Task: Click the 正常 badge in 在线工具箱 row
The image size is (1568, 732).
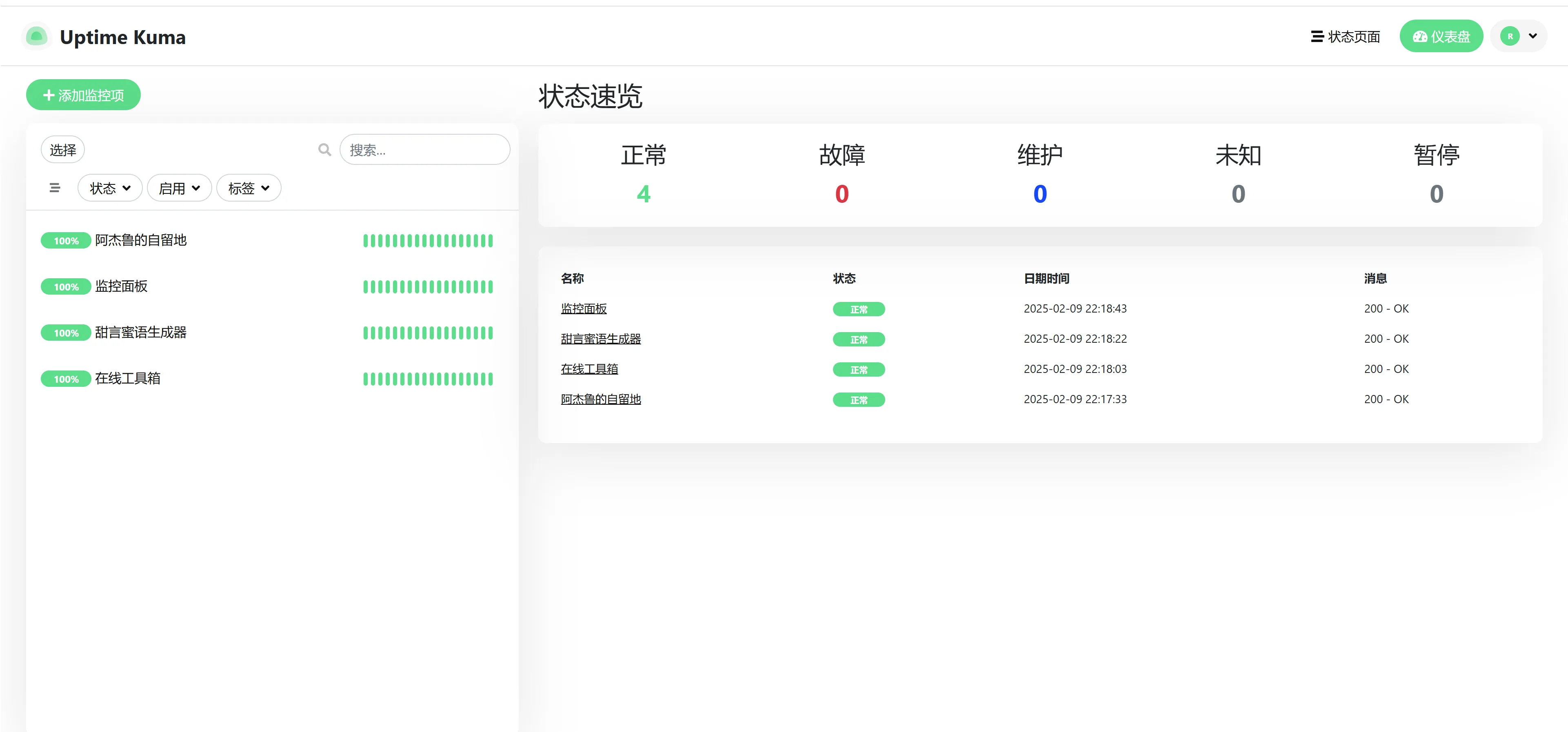Action: [x=858, y=370]
